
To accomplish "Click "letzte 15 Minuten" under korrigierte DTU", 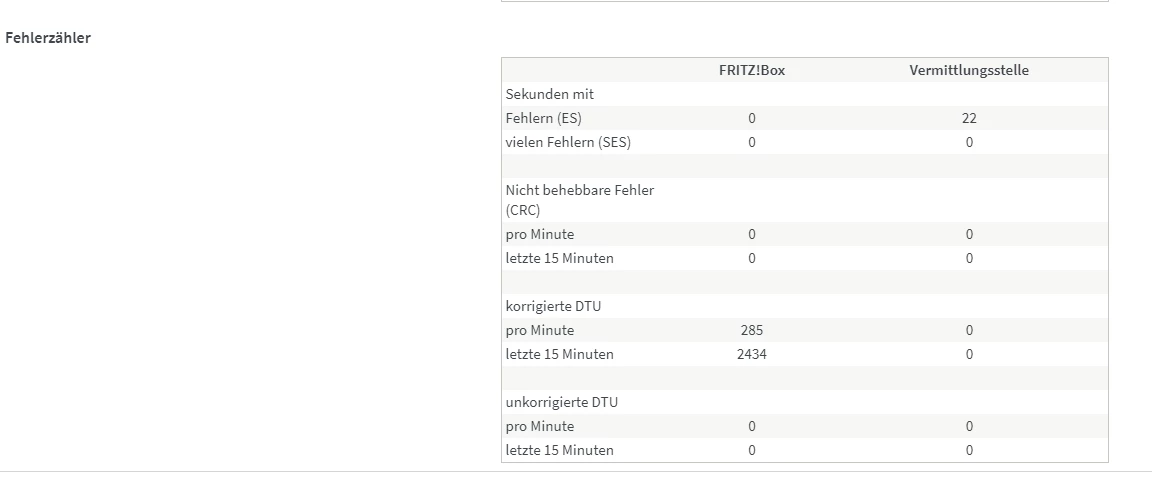I will pos(559,354).
